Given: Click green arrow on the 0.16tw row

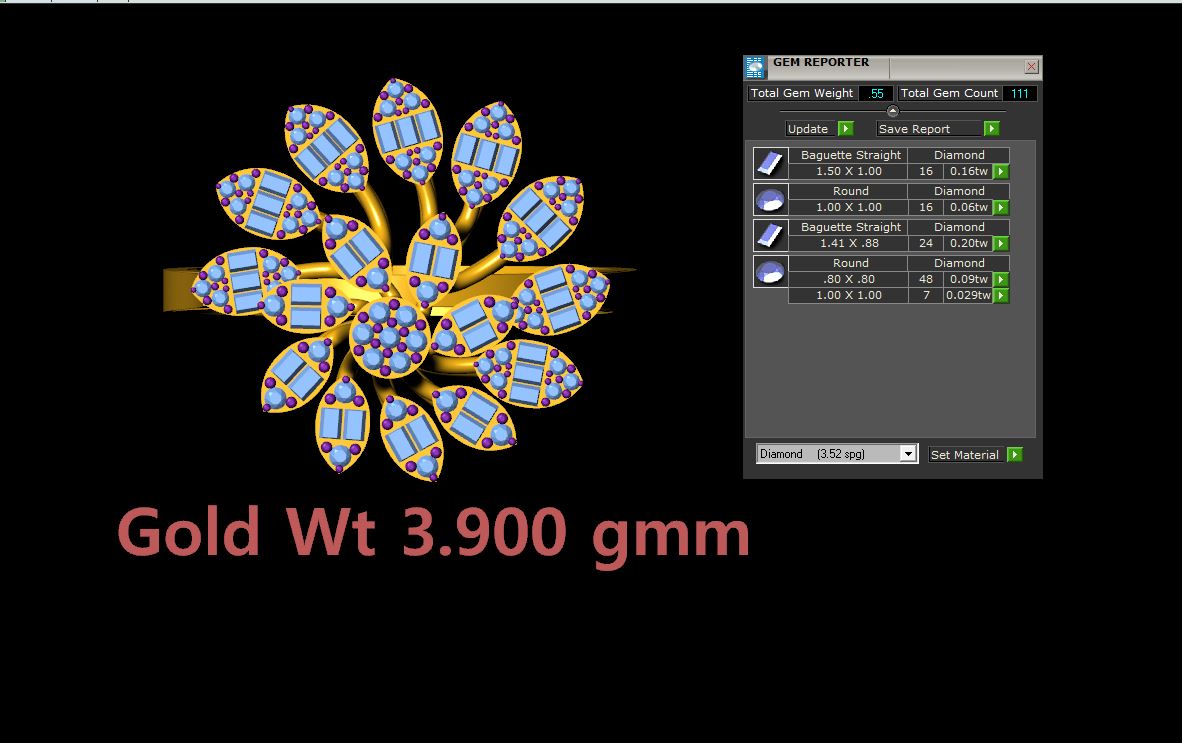Looking at the screenshot, I should pyautogui.click(x=1001, y=172).
